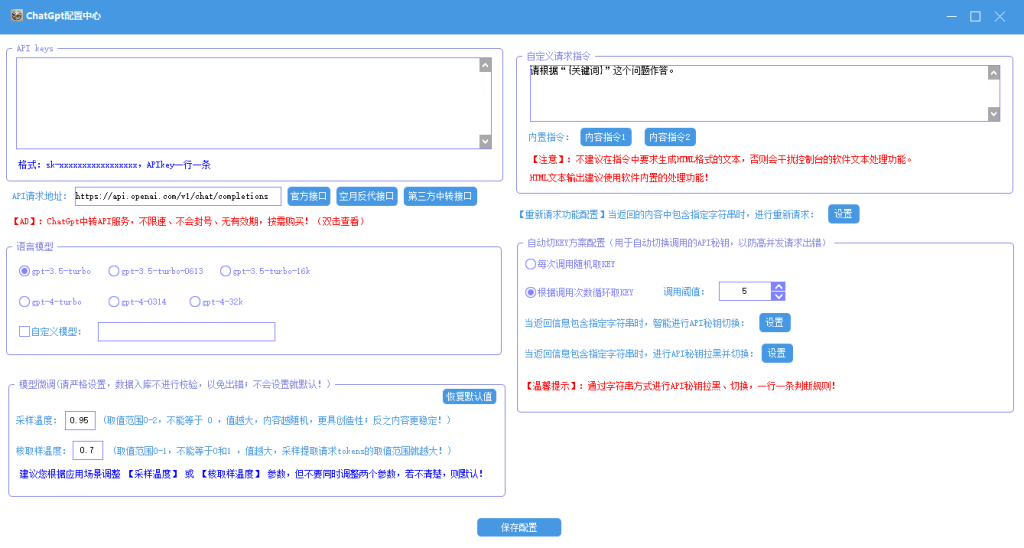Minimize the ChatGpt配置中心 window
The width and height of the screenshot is (1024, 548).
point(952,16)
